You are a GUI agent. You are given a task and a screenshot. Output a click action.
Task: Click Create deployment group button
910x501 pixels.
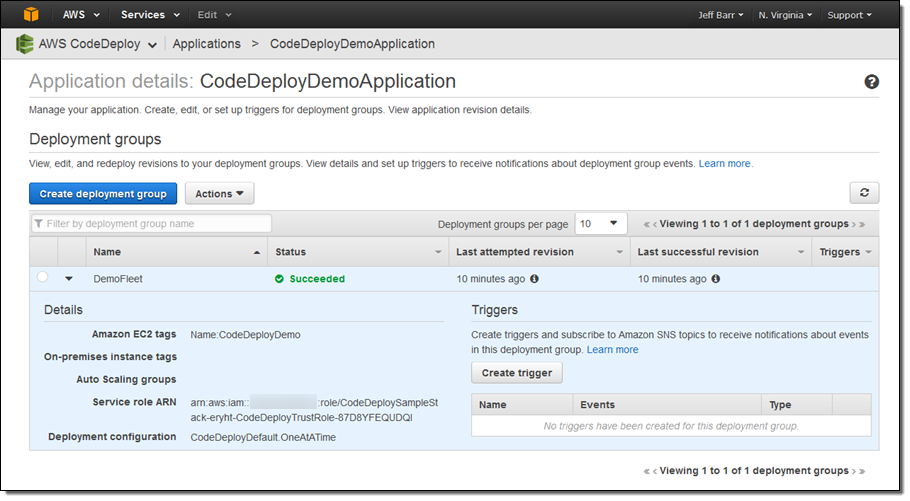103,193
